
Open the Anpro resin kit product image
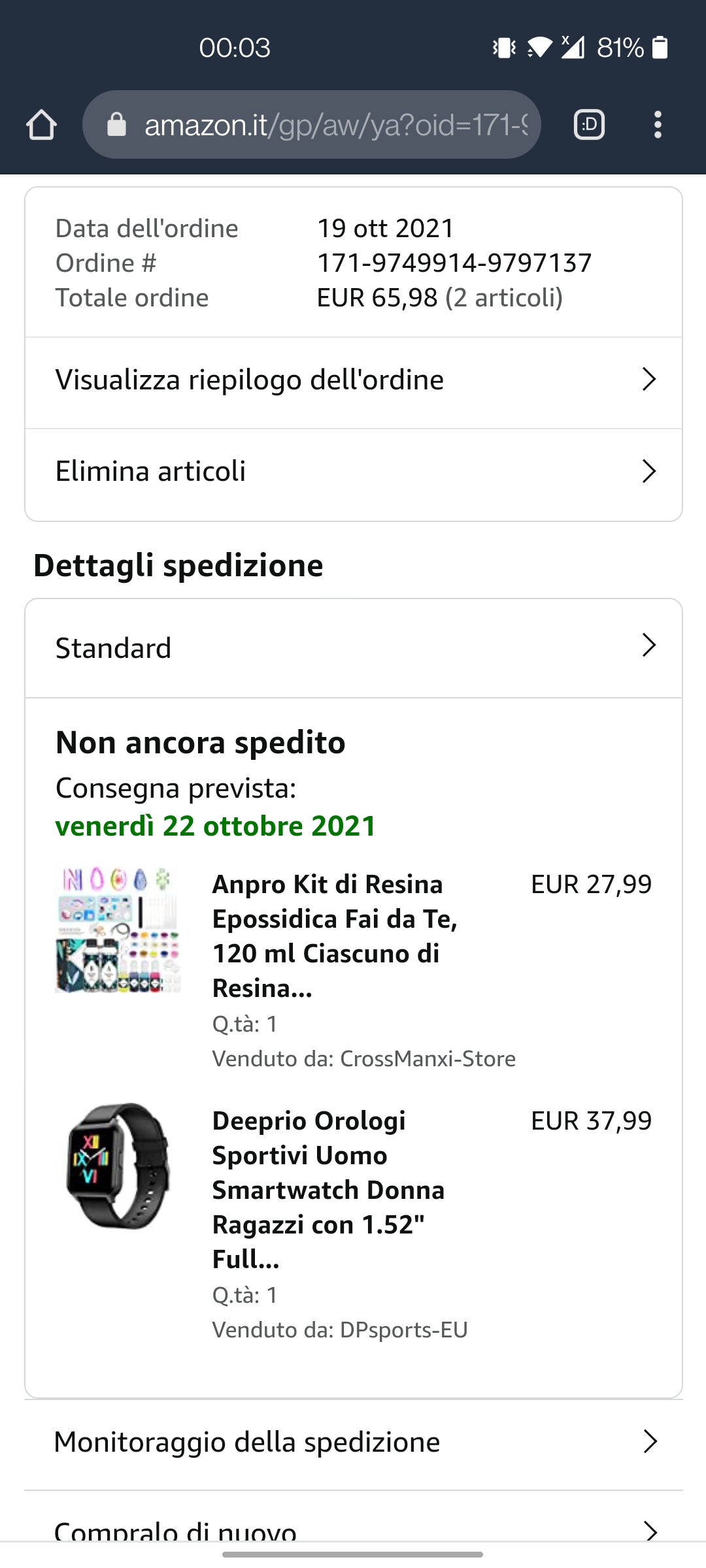118,930
